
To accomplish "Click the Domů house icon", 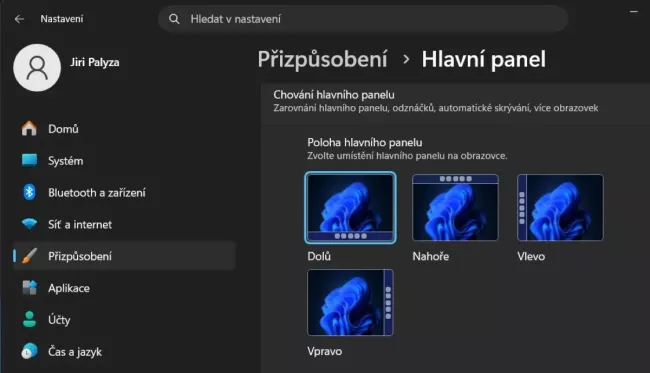I will (x=29, y=128).
